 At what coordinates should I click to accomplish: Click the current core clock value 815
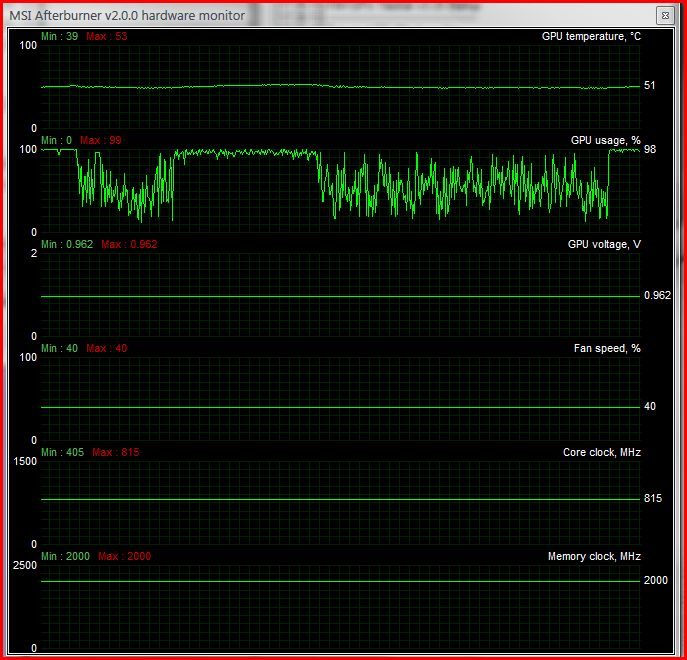click(653, 498)
